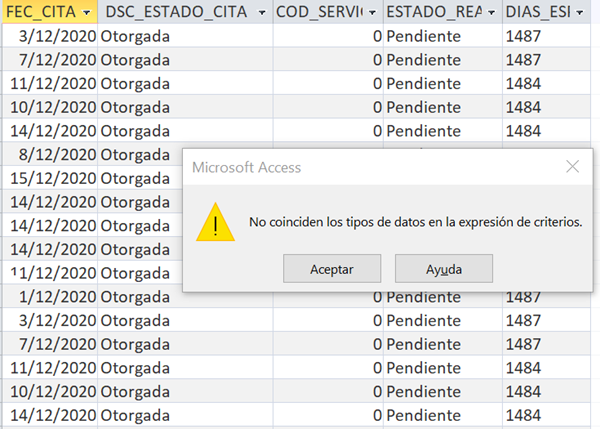Expand the DSC_ESTADO_CITA column dropdown arrow
This screenshot has width=600, height=429.
coord(261,12)
